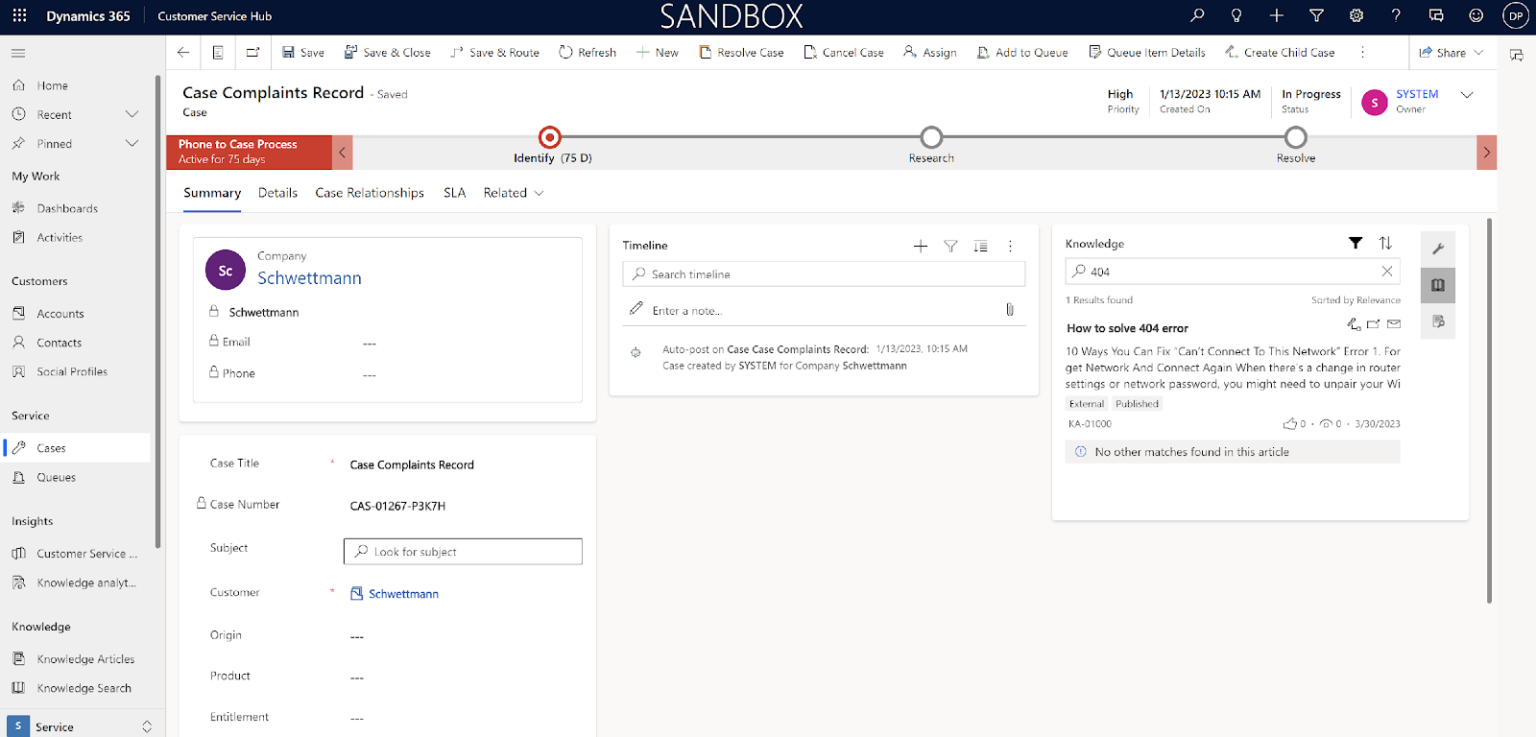
Task: Select the Knowledge search book pane icon
Action: pos(1437,285)
